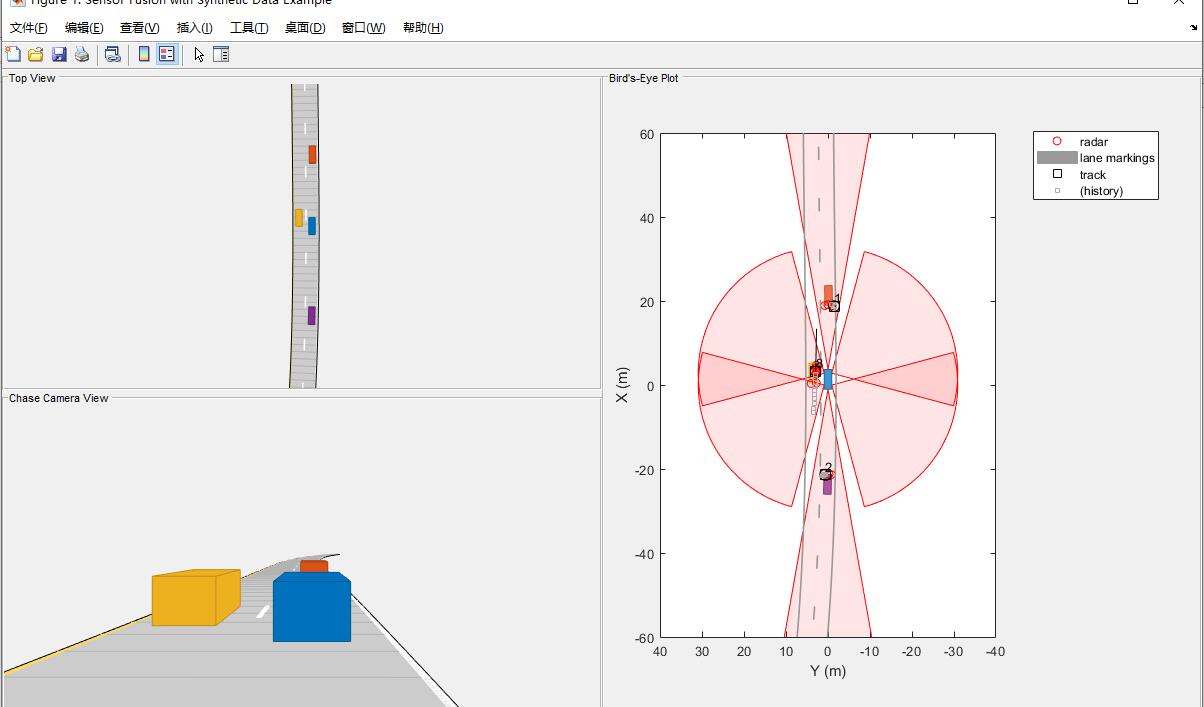Click the blue ego vehicle in Top View
The height and width of the screenshot is (707, 1204).
tap(312, 226)
